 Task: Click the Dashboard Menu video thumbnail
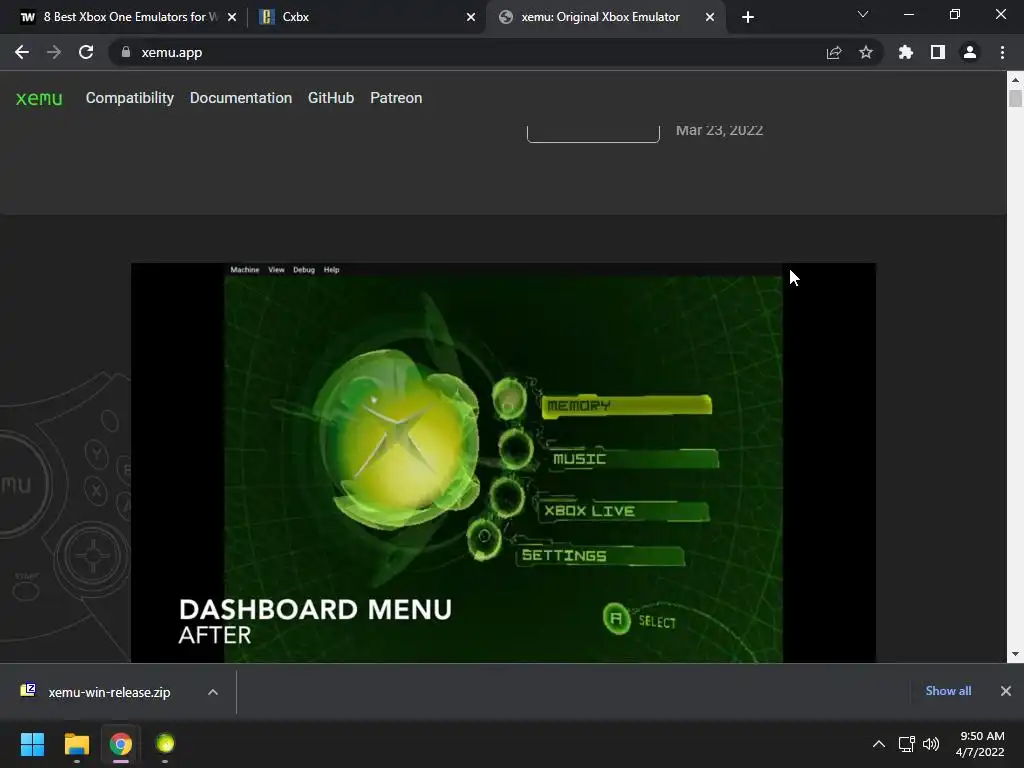504,462
